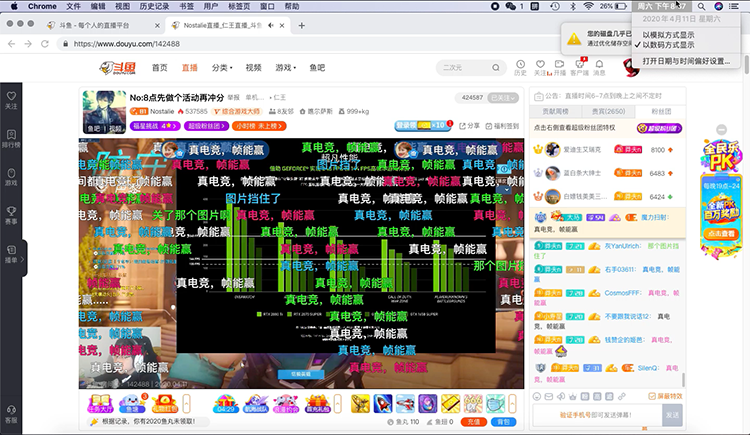Click the 04:29 countdown treasure icon
Image resolution: width=750 pixels, height=435 pixels.
pyautogui.click(x=226, y=404)
